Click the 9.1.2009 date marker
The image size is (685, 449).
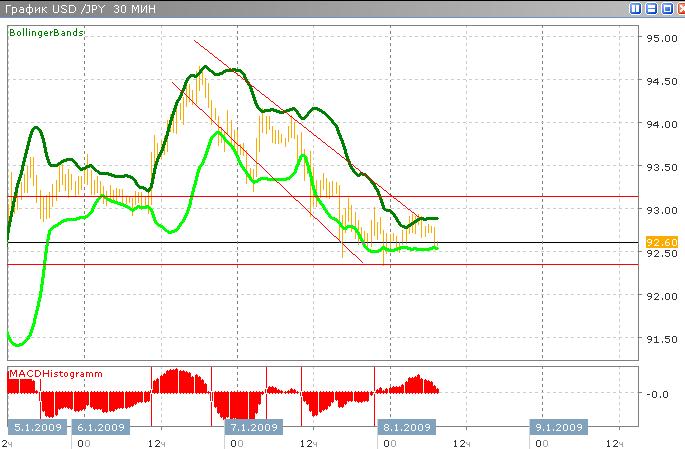point(558,427)
